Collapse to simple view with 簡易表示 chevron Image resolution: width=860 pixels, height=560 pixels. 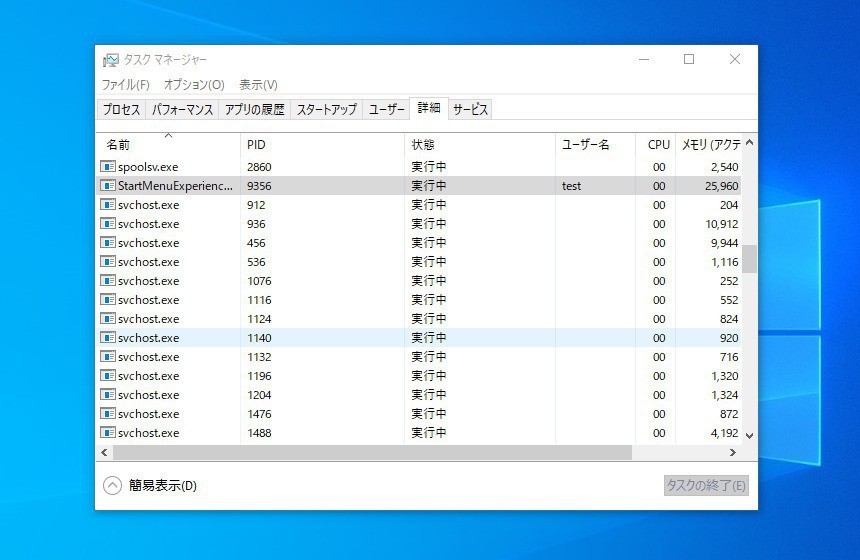click(112, 485)
